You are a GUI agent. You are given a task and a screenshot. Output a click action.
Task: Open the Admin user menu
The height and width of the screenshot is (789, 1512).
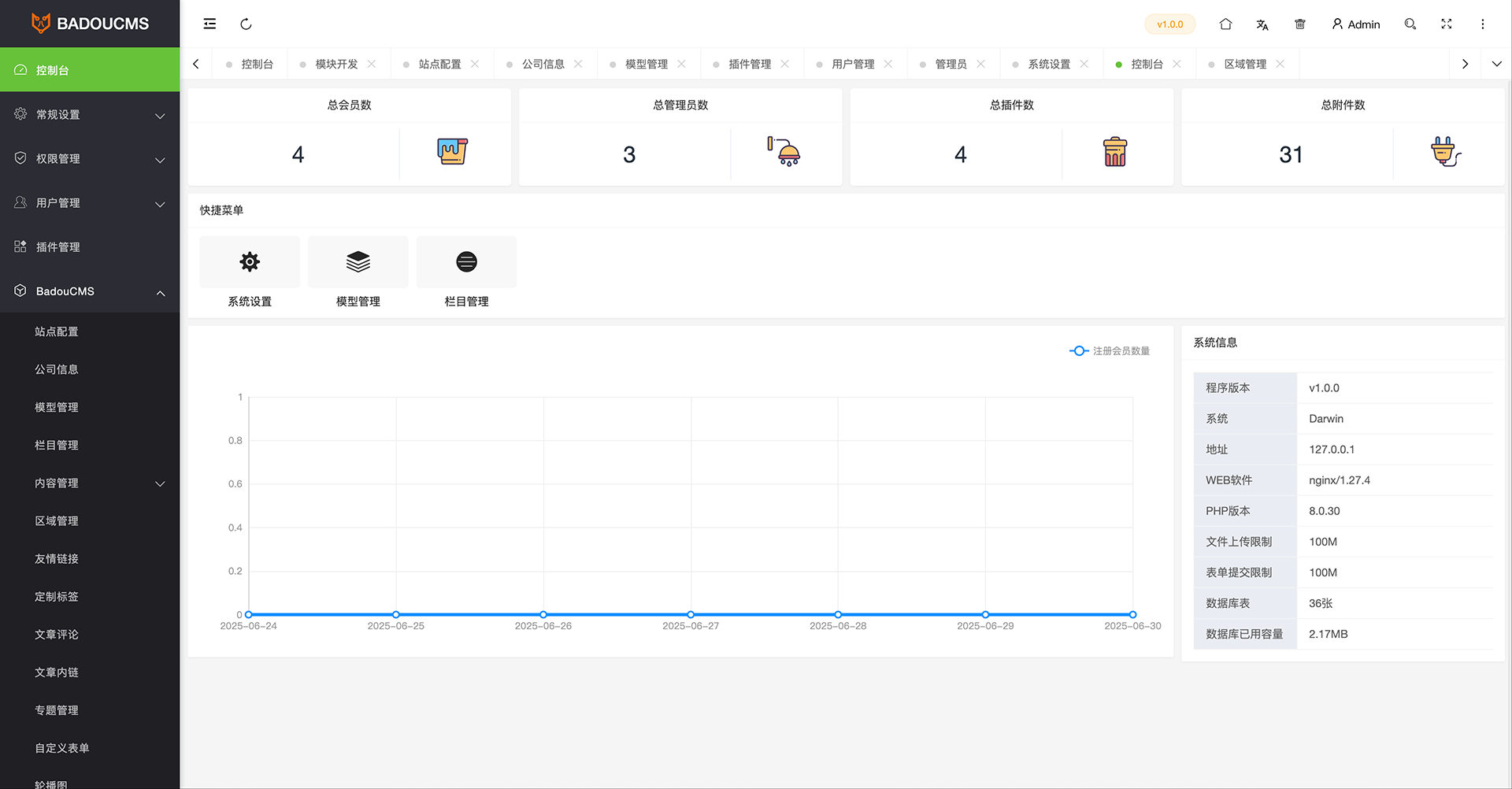pyautogui.click(x=1356, y=24)
